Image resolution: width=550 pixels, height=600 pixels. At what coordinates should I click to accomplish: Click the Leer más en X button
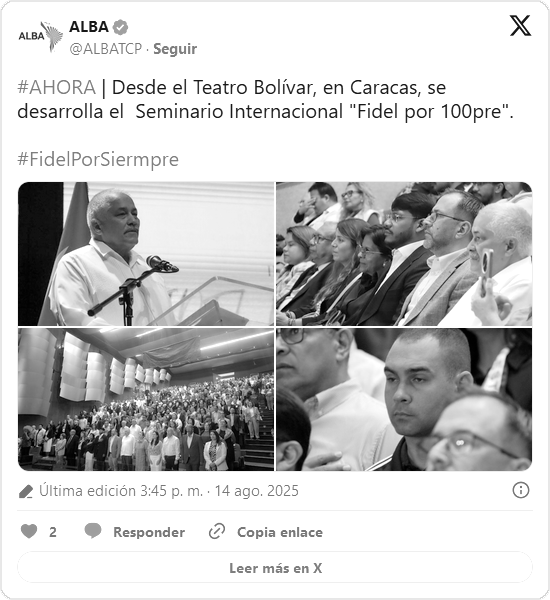[x=275, y=568]
